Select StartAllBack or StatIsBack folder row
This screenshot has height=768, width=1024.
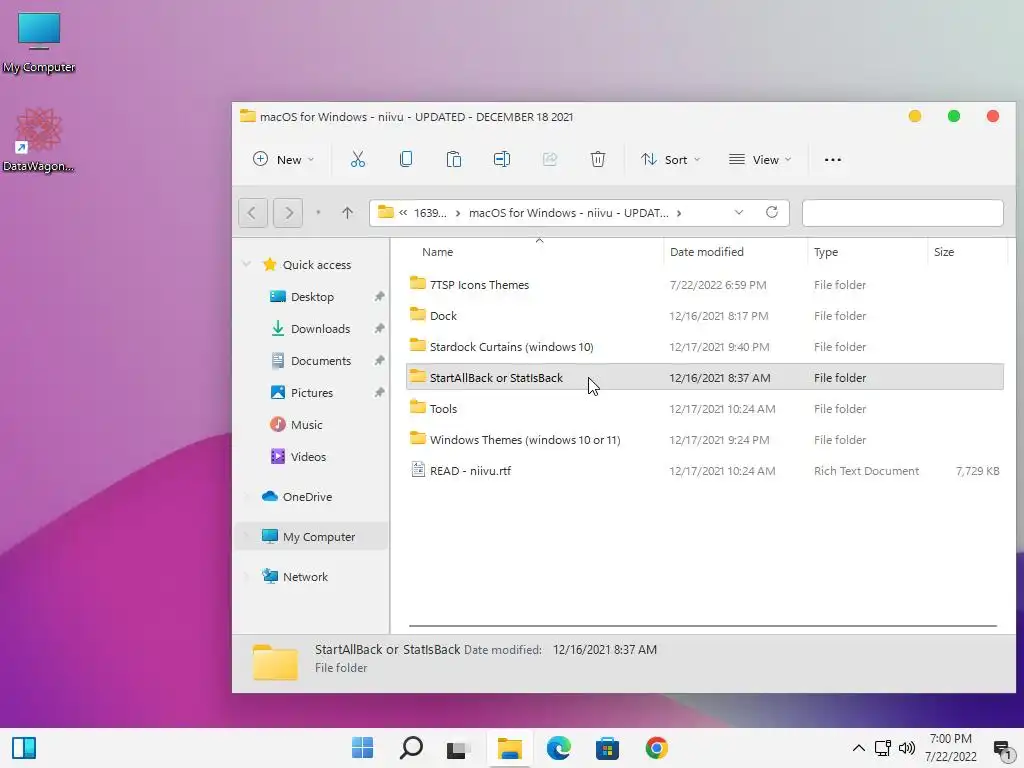tap(705, 377)
